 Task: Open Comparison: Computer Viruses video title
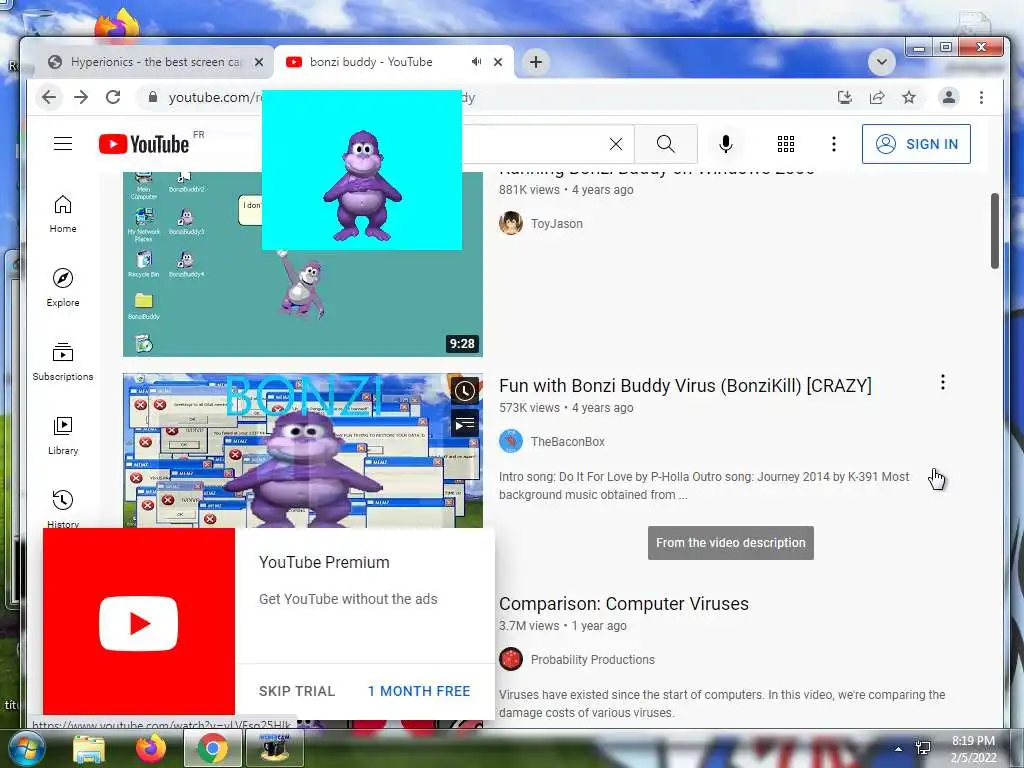pyautogui.click(x=624, y=604)
